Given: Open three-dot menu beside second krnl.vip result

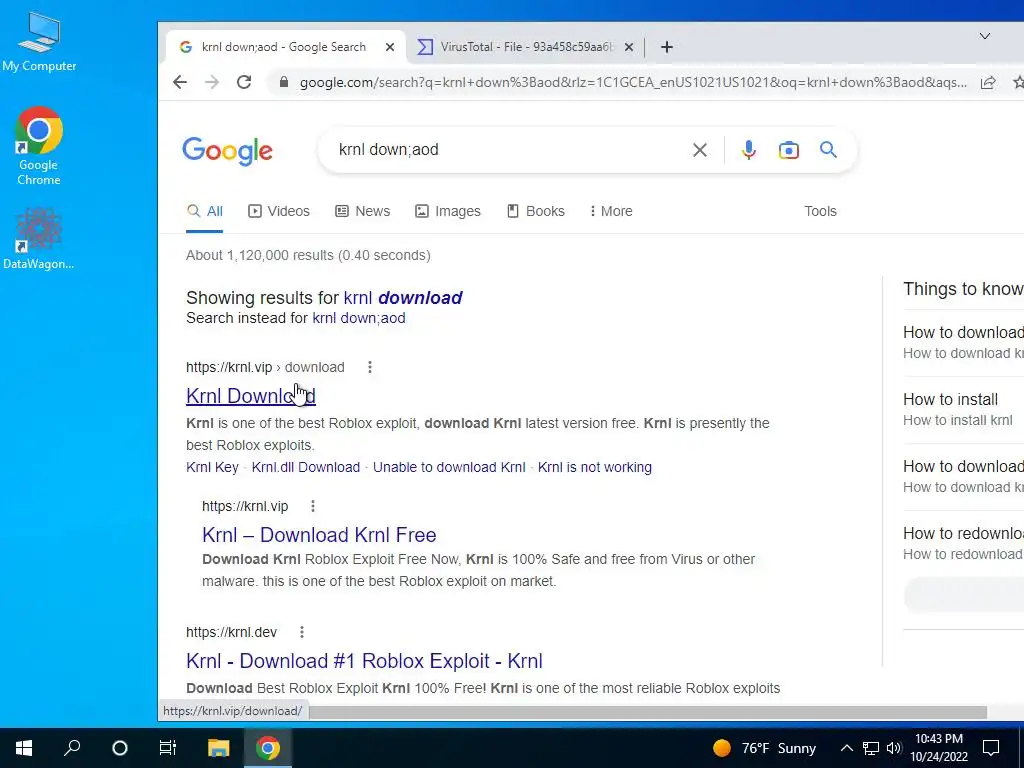Looking at the screenshot, I should [x=313, y=506].
